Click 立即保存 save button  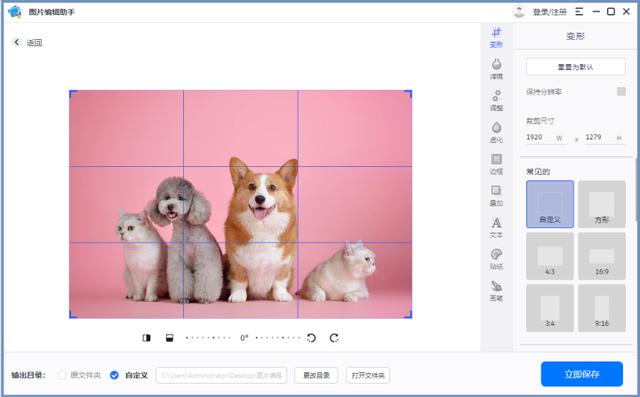[x=582, y=374]
